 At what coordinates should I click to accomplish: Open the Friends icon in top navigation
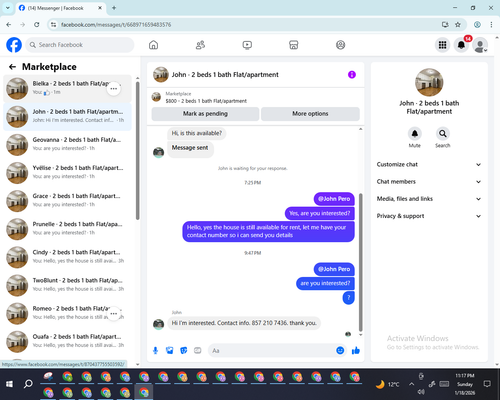pos(200,45)
